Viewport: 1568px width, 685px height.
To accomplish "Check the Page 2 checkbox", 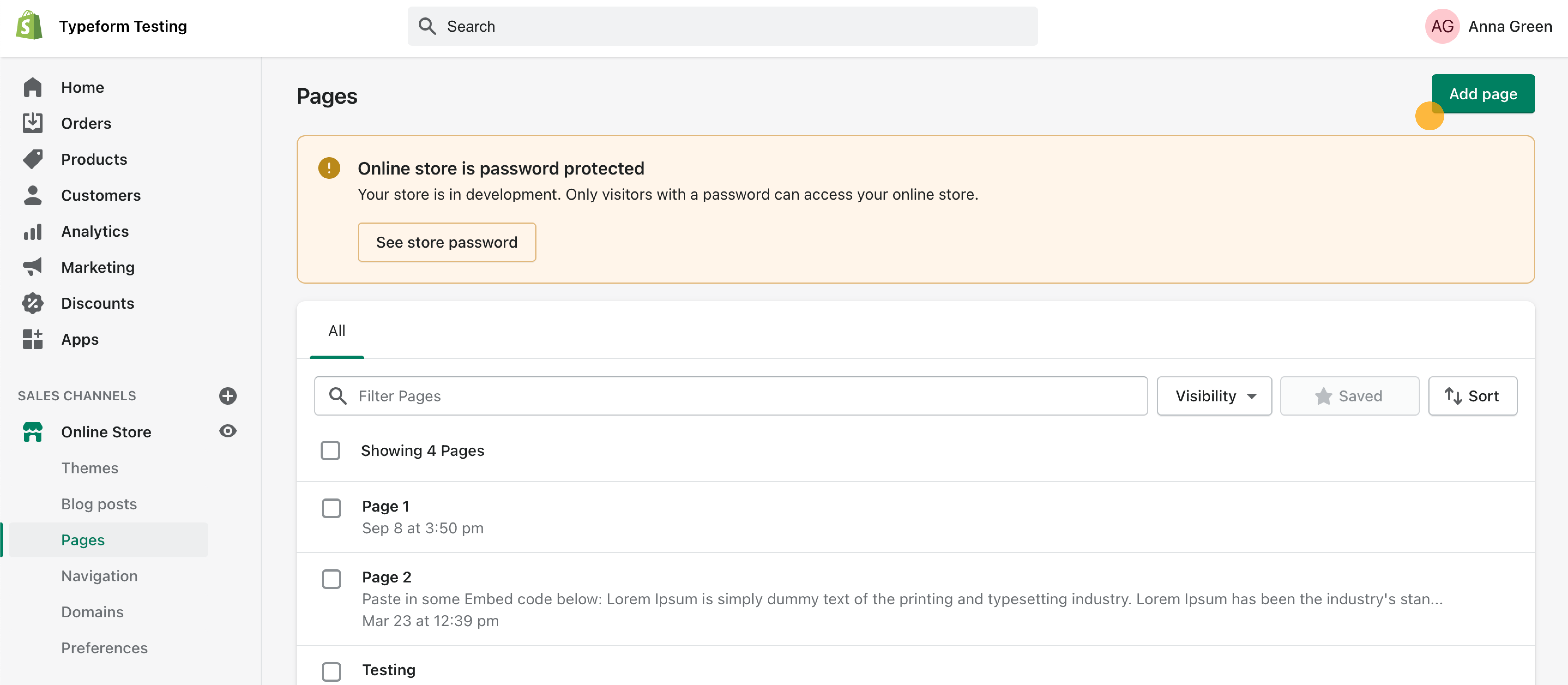I will tap(331, 578).
